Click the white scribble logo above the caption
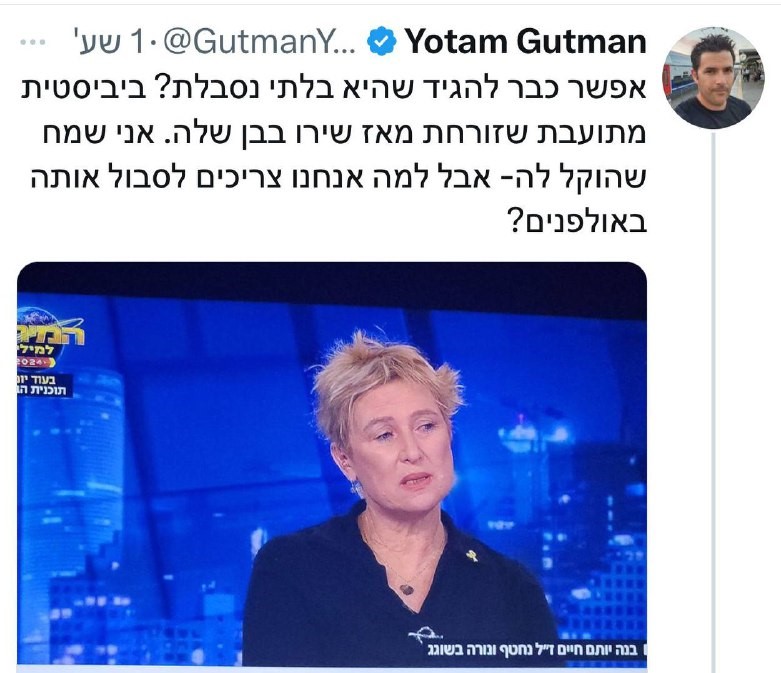781x673 pixels. click(425, 633)
